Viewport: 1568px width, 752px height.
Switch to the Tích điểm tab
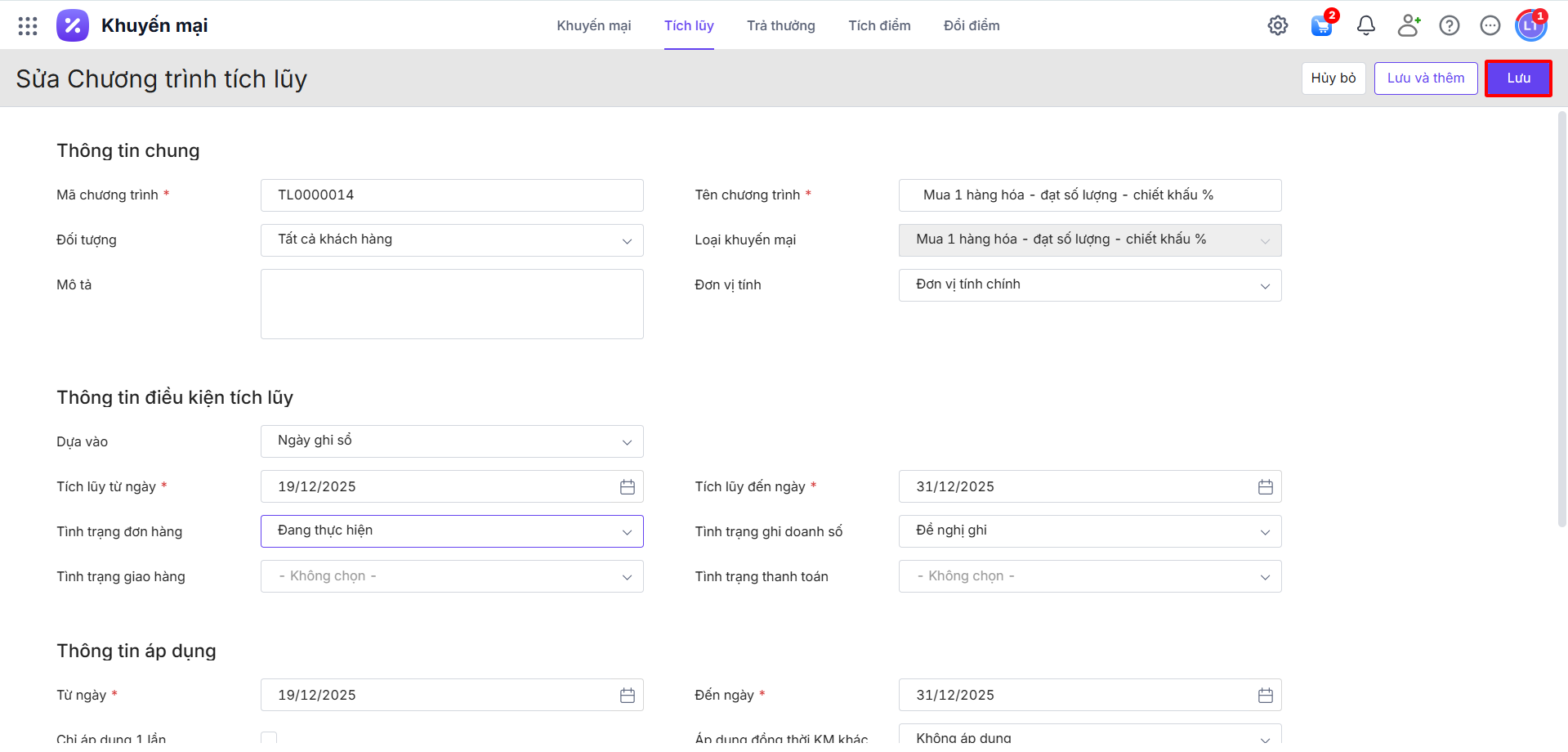tap(879, 26)
